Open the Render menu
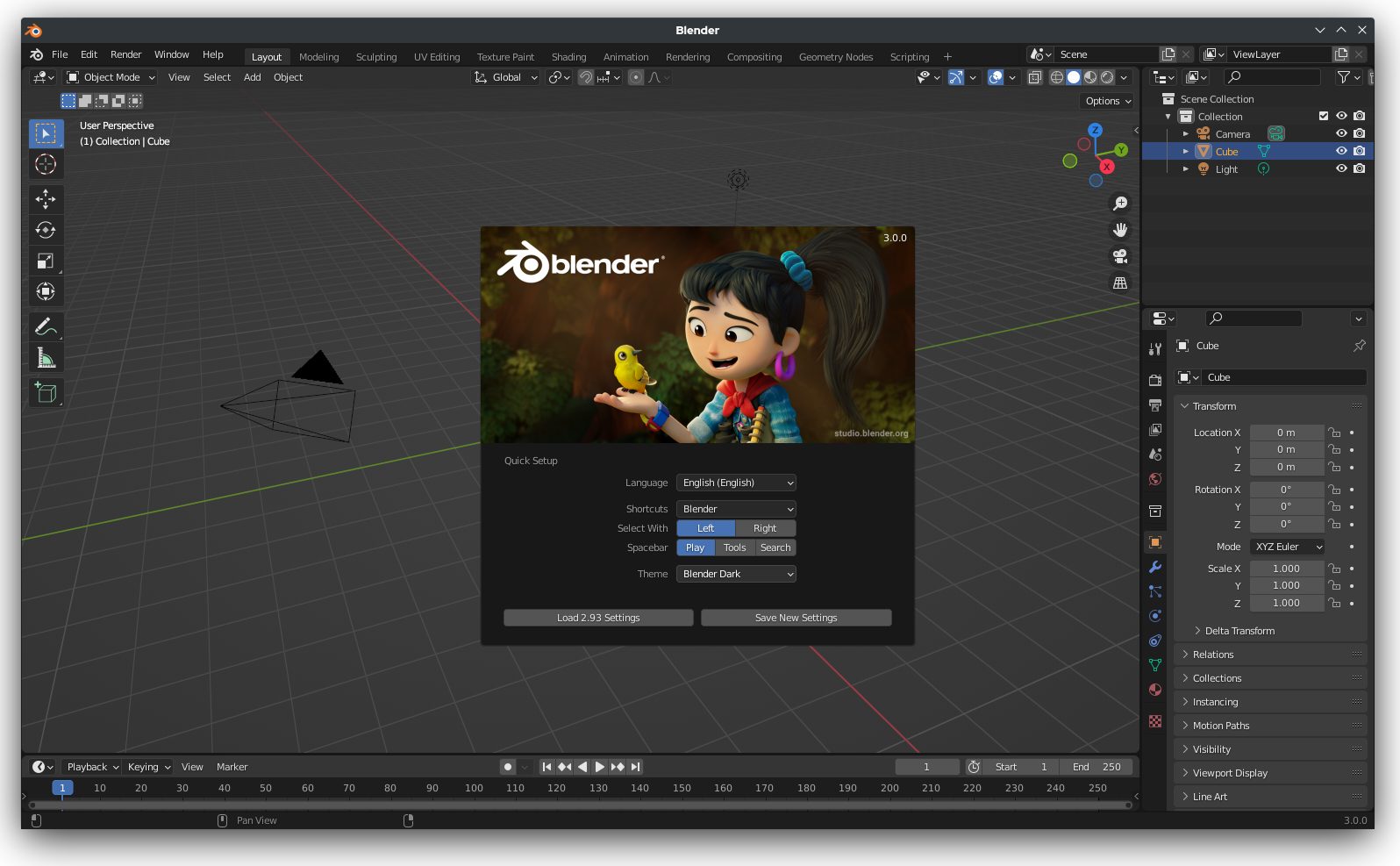Viewport: 1400px width, 866px height. 125,54
